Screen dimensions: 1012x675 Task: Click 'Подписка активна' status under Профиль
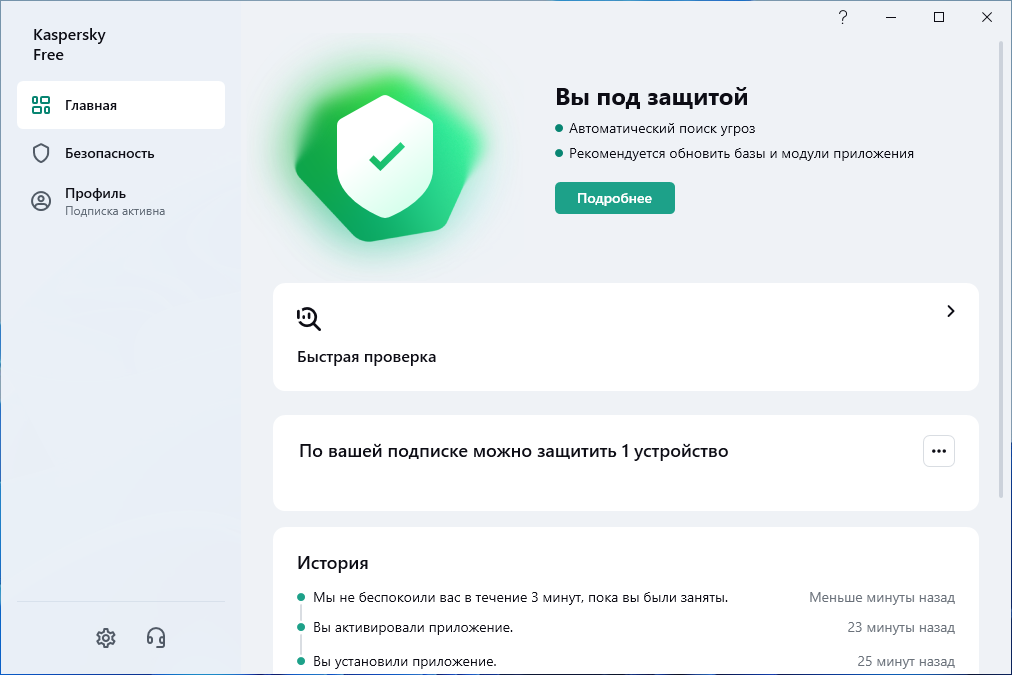pos(115,211)
